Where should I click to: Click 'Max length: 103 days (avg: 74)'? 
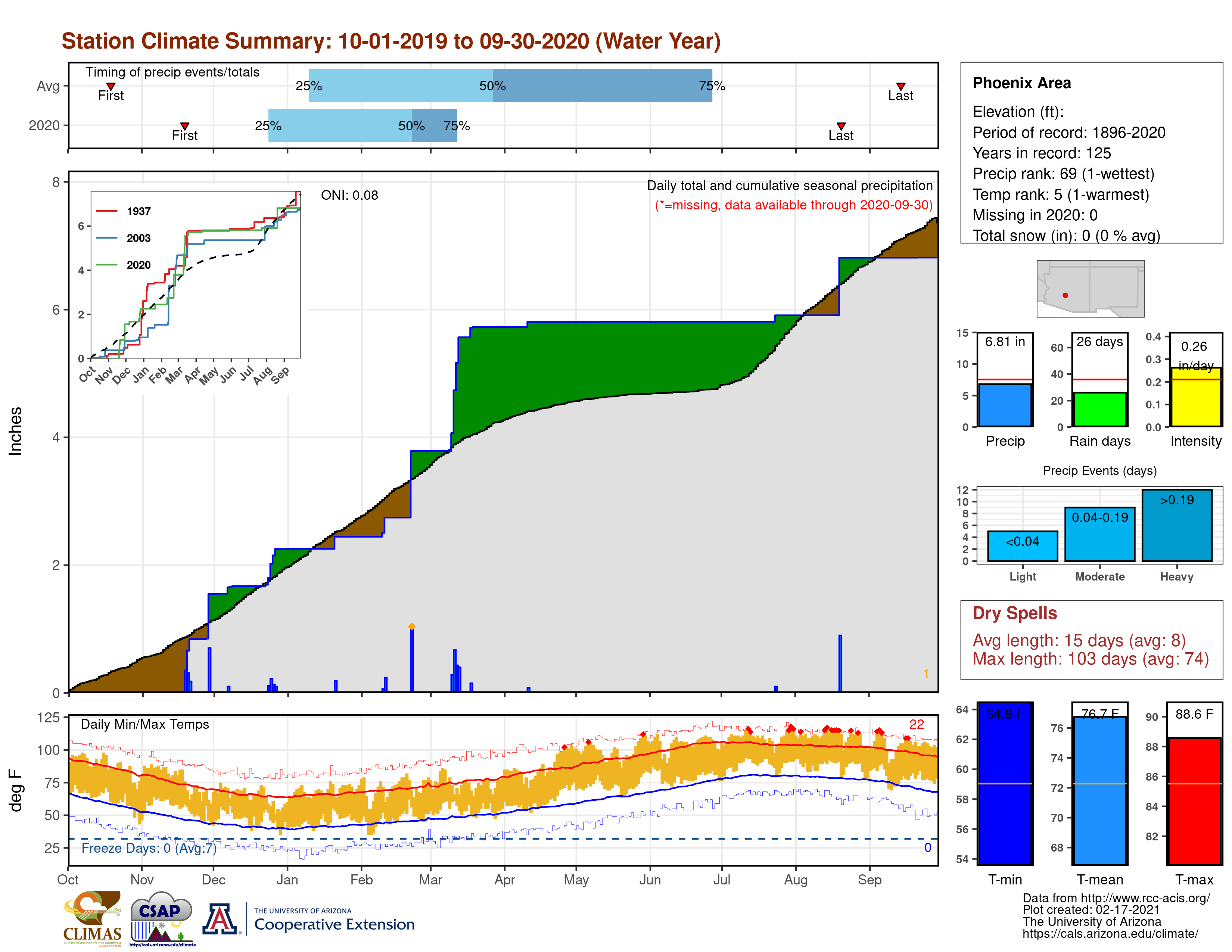pos(1091,659)
